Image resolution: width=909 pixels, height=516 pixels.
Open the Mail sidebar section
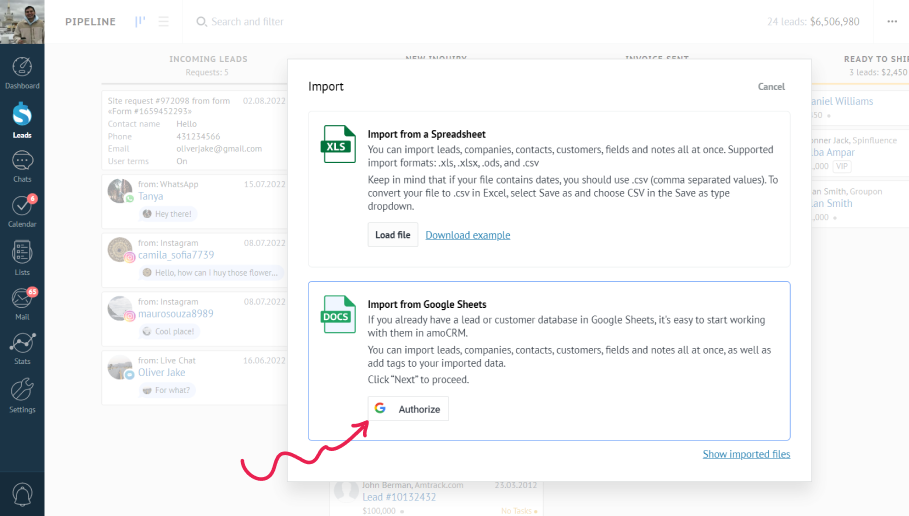point(22,304)
